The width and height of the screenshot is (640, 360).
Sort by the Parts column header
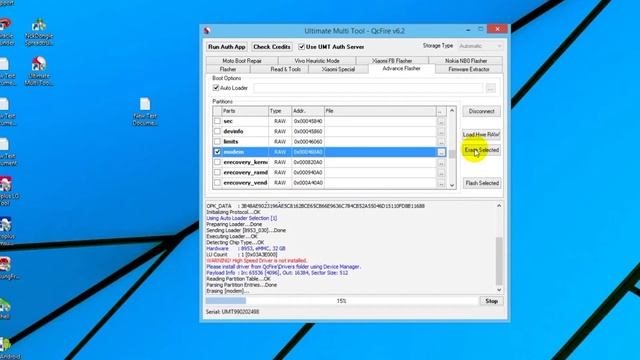pyautogui.click(x=245, y=111)
